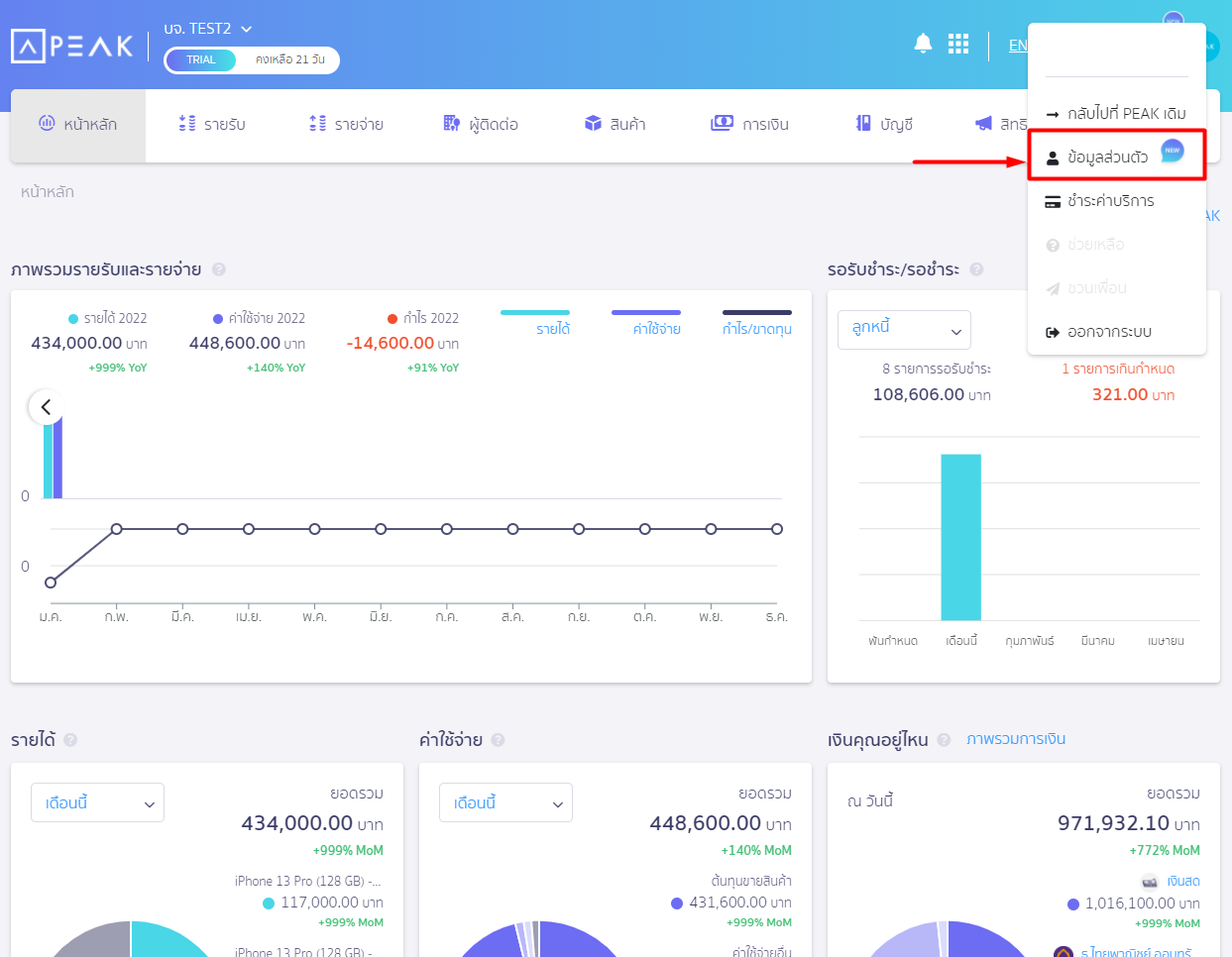This screenshot has height=957, width=1232.
Task: Click the ผู้ติดต่อ contacts building icon
Action: pos(451,123)
